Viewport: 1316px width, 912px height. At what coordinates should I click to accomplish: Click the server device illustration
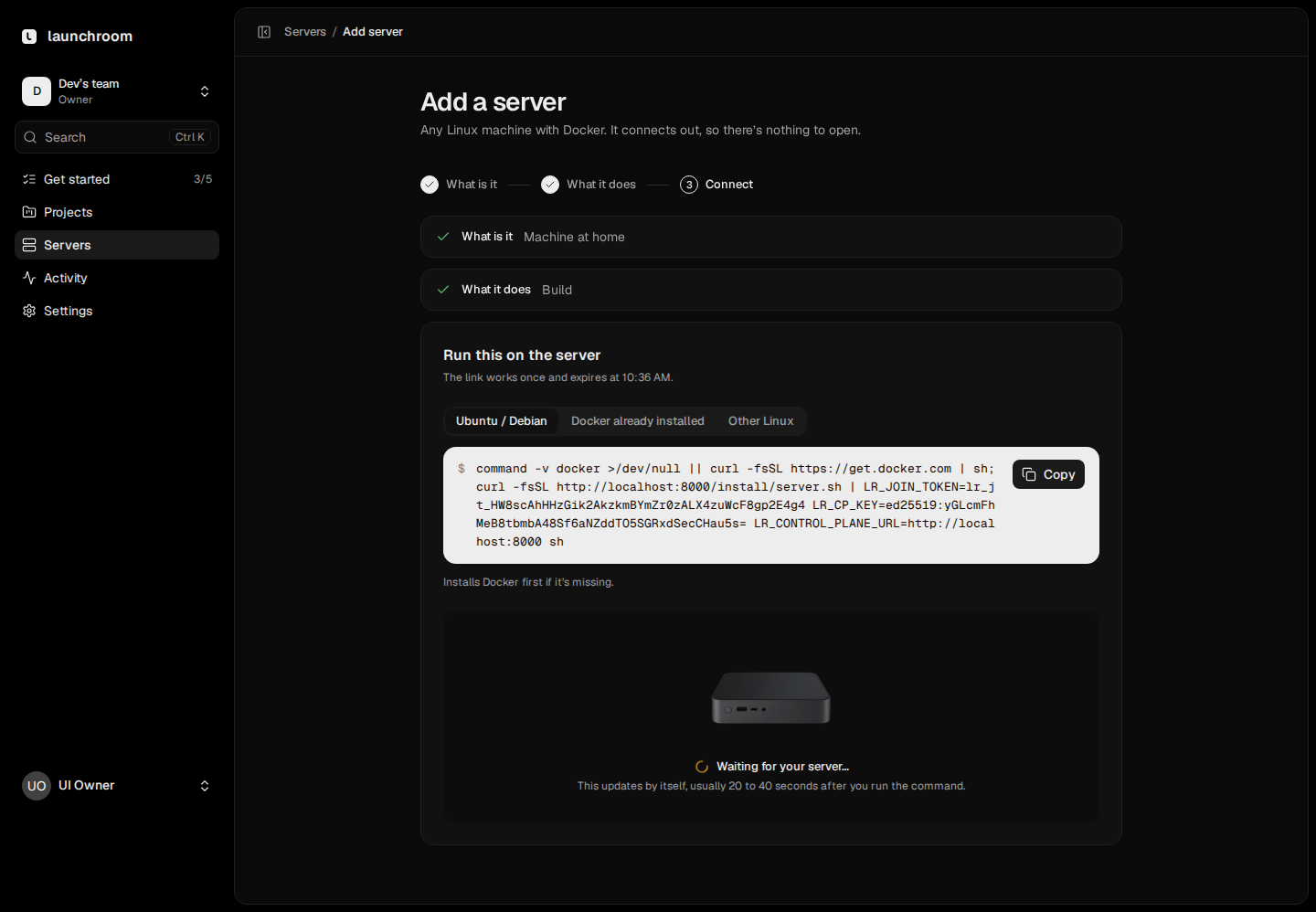click(x=771, y=698)
